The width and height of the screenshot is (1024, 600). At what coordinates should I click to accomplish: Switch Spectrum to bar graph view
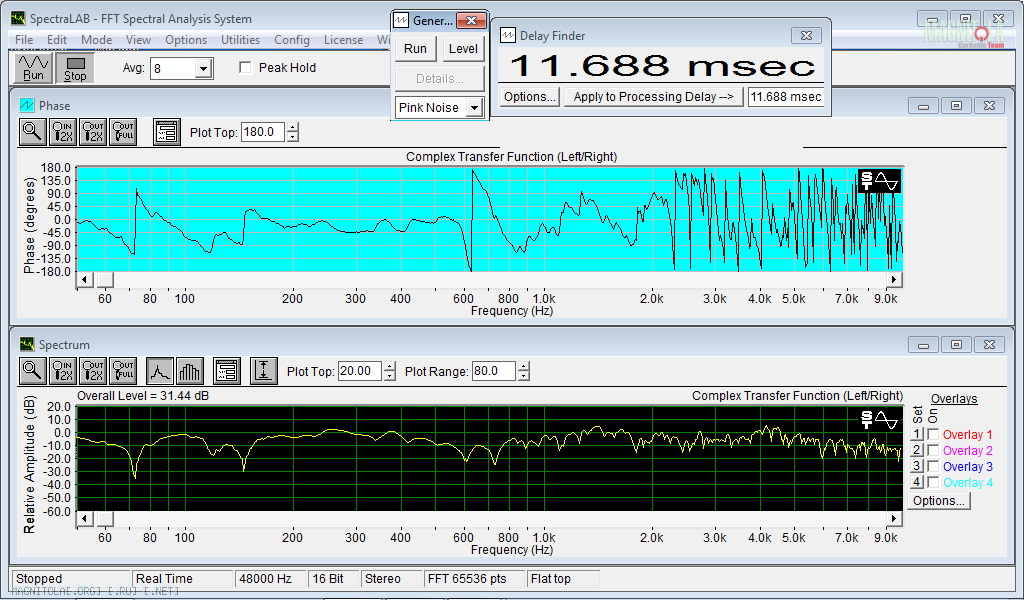pyautogui.click(x=190, y=371)
